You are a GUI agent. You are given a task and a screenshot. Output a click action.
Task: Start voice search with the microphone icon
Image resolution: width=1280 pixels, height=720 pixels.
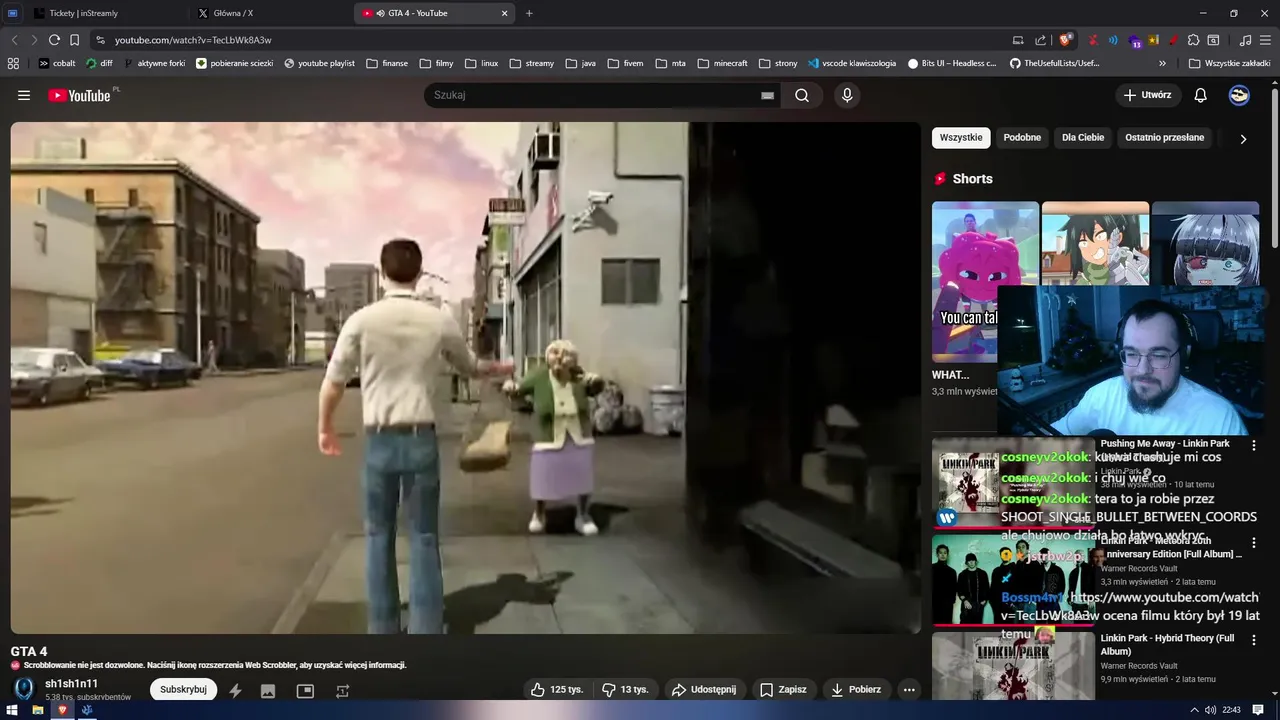pos(847,95)
